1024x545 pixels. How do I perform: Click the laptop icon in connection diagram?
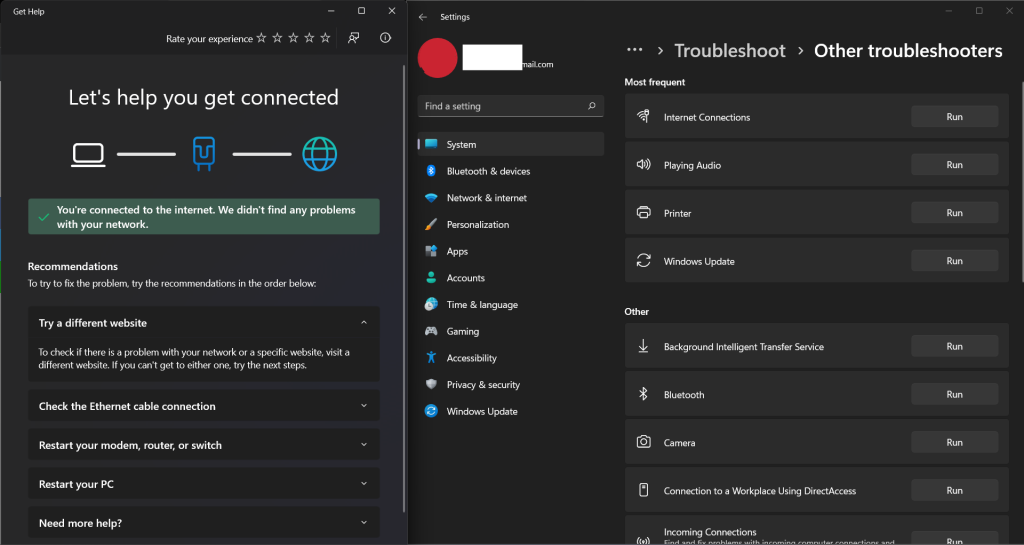click(88, 155)
